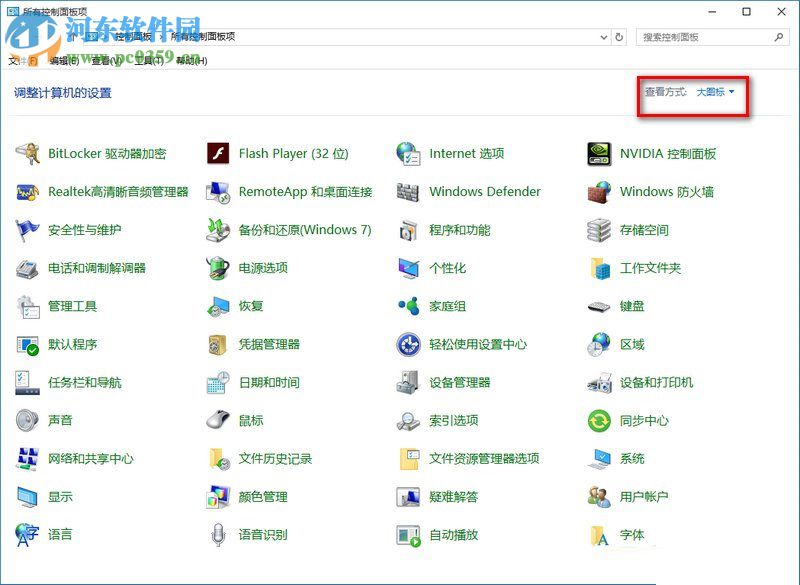This screenshot has width=800, height=585.
Task: Launch Flash Player (32 位) settings
Action: (x=293, y=153)
